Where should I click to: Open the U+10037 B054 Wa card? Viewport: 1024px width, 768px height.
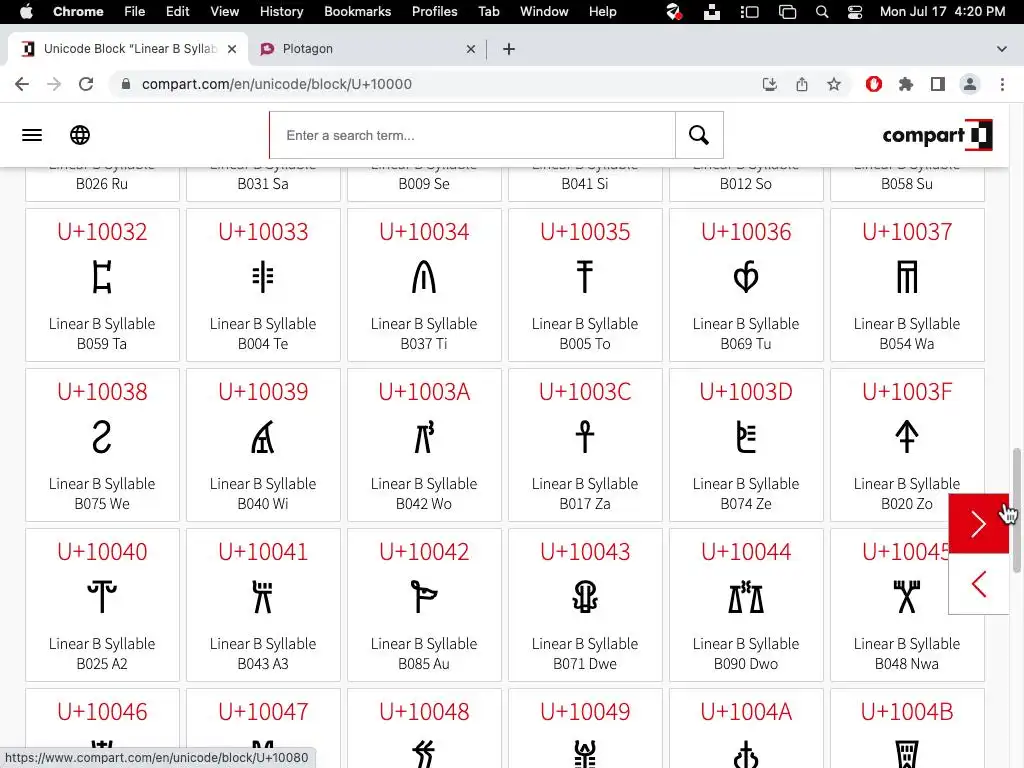tap(907, 285)
